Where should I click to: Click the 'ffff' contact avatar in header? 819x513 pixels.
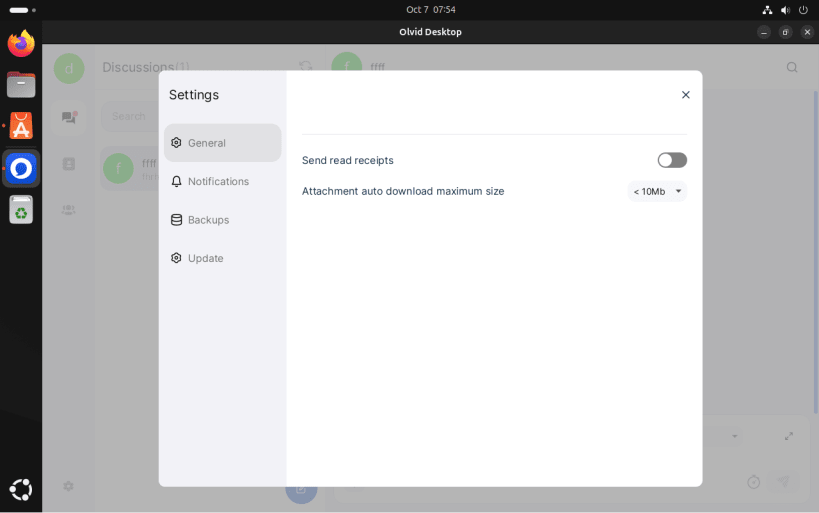pyautogui.click(x=347, y=63)
